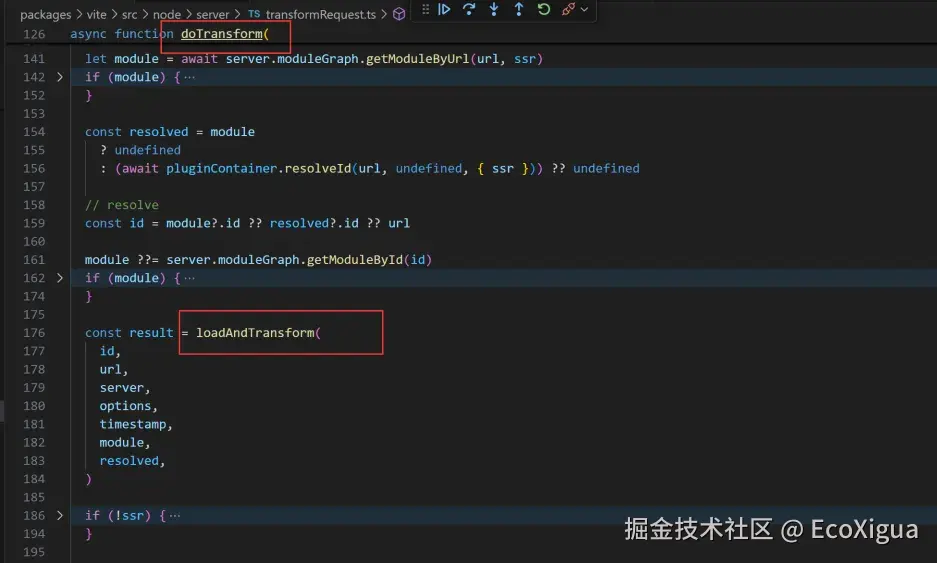
Task: Click the 'module,' argument on line 182
Action: tap(125, 442)
